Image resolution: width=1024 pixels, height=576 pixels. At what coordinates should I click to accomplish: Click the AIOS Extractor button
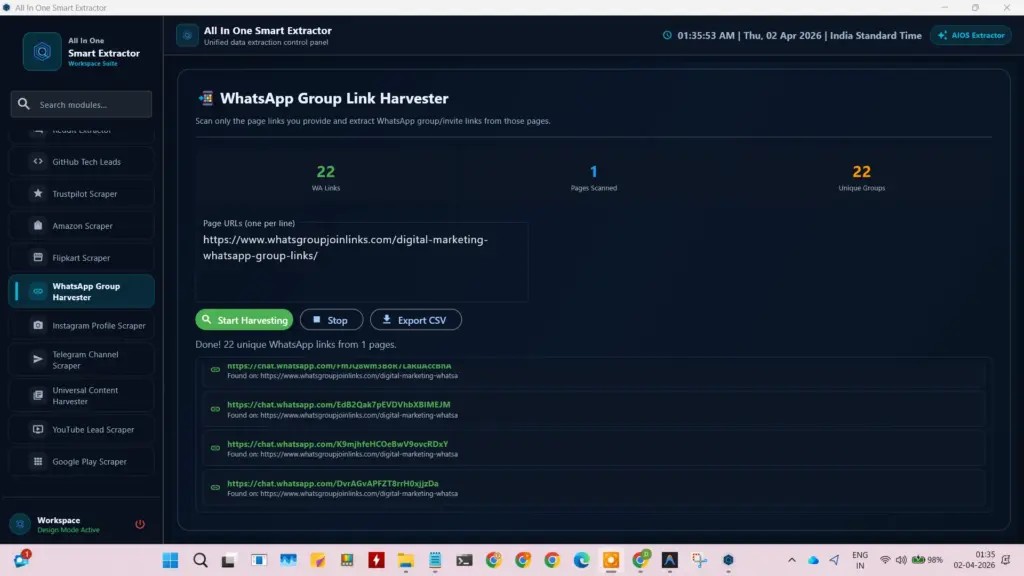pos(971,35)
